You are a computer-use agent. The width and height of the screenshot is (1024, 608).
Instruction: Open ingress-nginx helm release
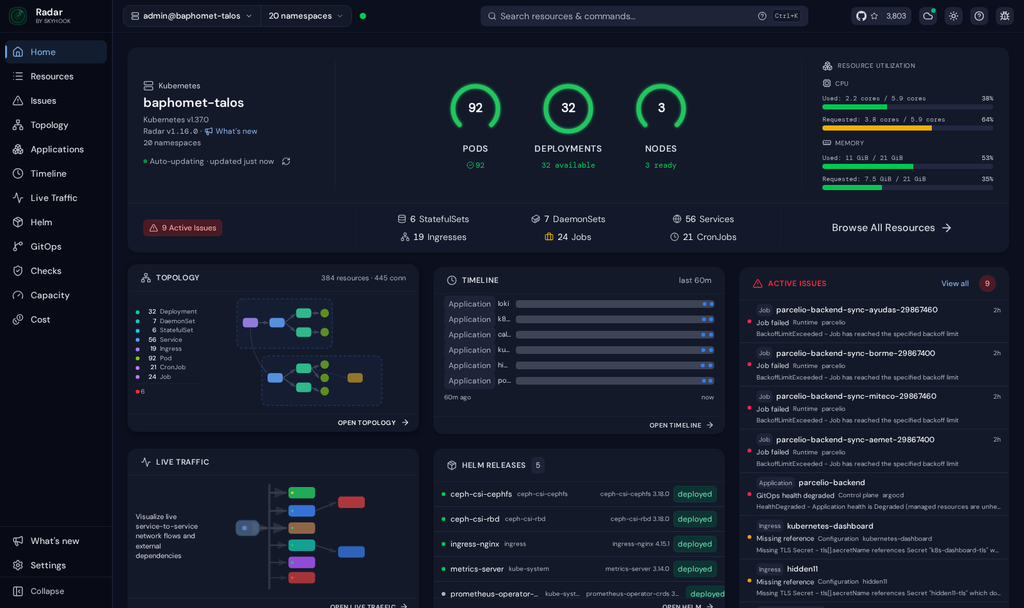point(579,544)
